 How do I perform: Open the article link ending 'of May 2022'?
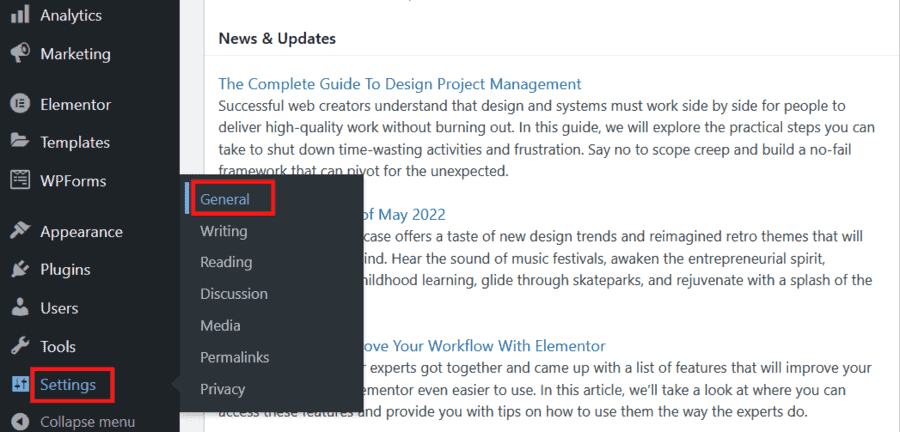point(404,215)
